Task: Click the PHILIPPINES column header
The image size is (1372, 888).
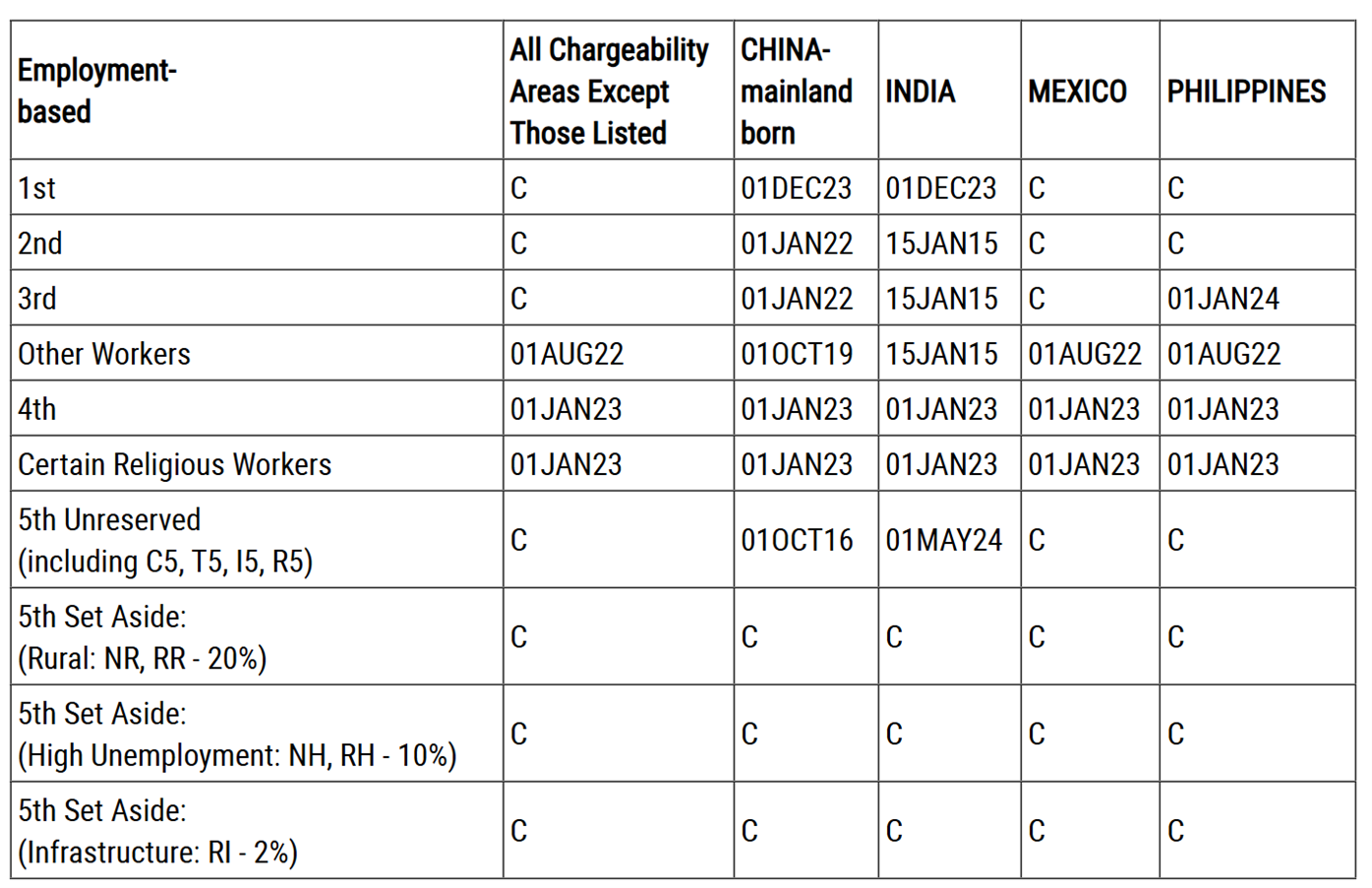Action: 1246,91
